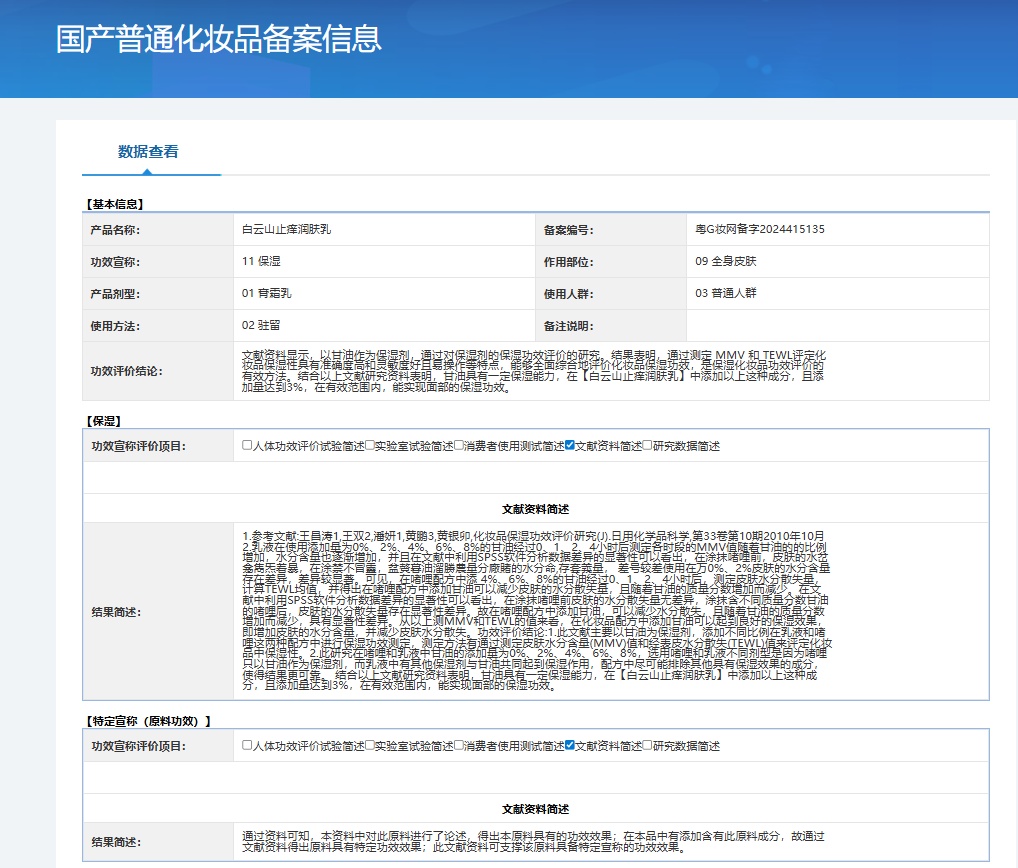
Task: Click 文献资料简述 heading in 特定宣称 section
Action: click(x=536, y=810)
